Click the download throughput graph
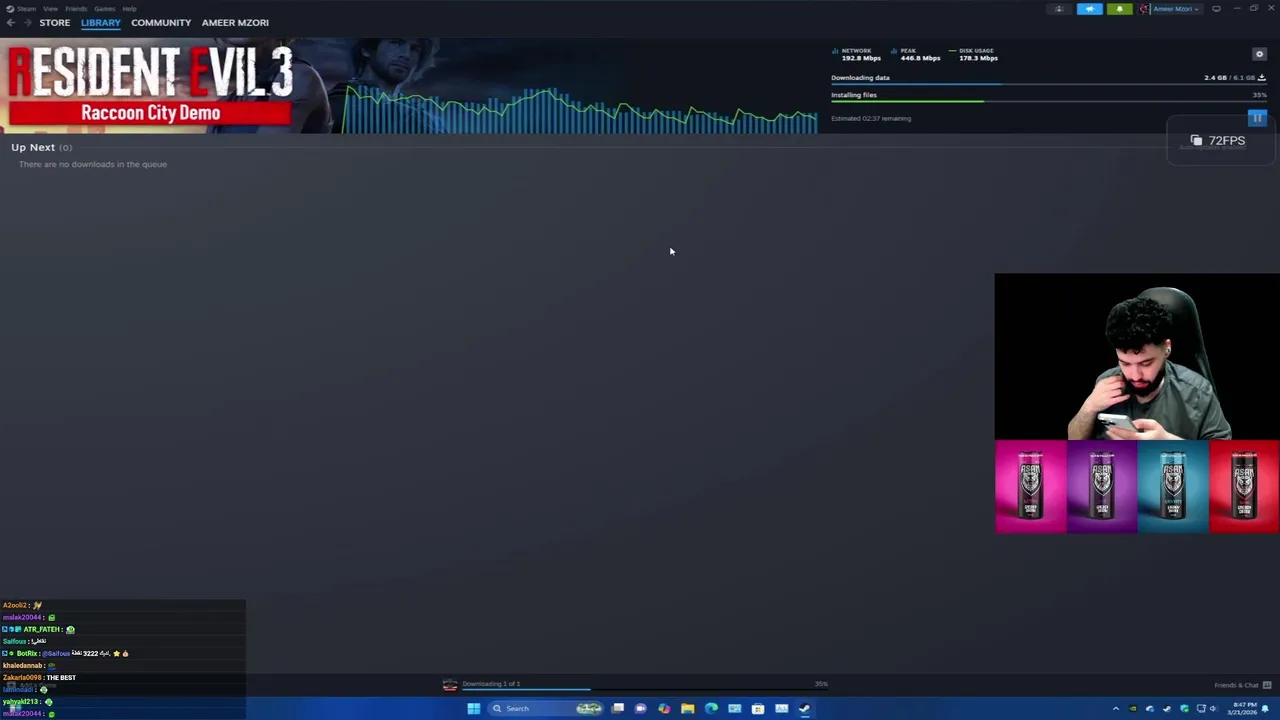This screenshot has height=720, width=1280. (580, 110)
